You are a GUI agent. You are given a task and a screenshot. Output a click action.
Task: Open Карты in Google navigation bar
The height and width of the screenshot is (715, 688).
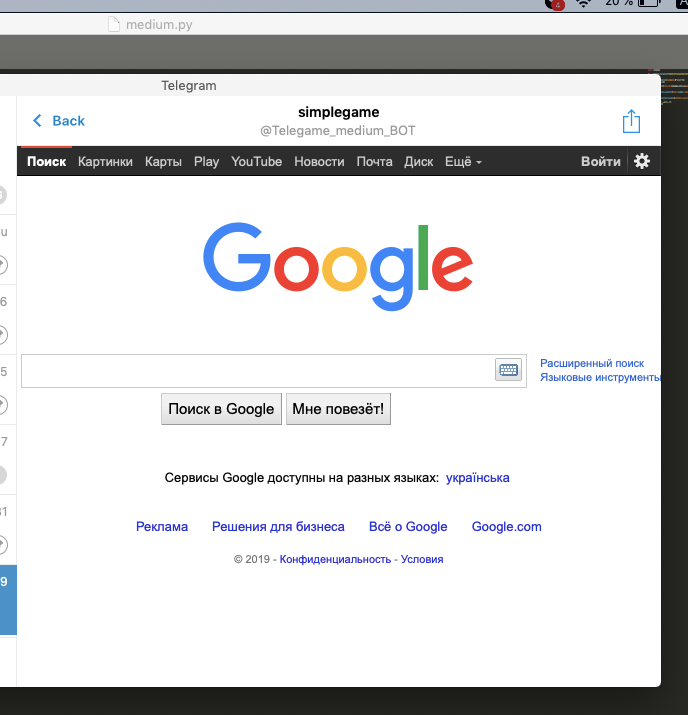pyautogui.click(x=163, y=161)
